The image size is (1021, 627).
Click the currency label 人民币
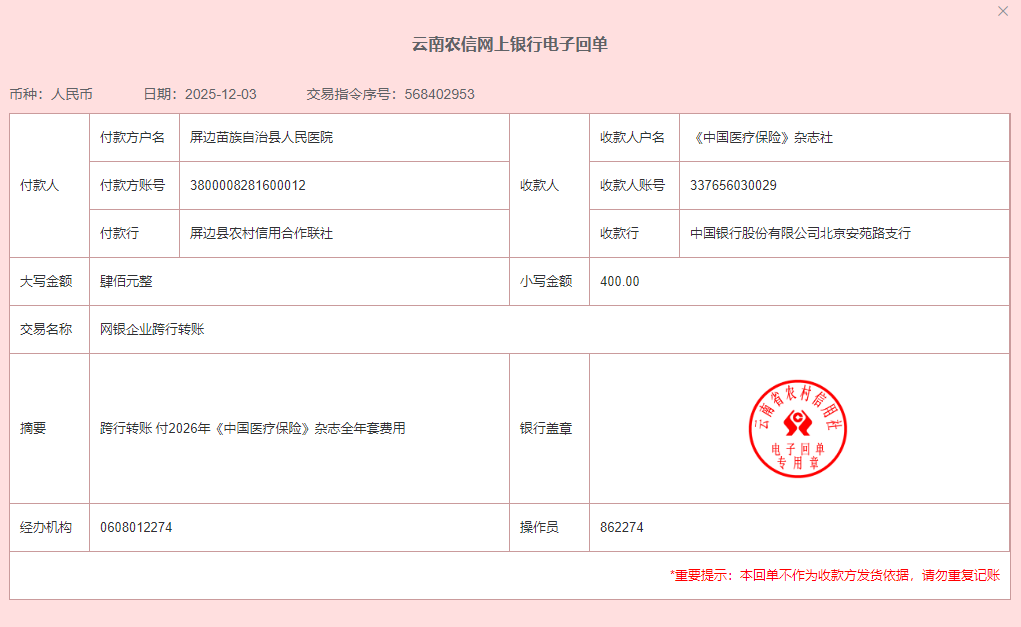tap(72, 94)
